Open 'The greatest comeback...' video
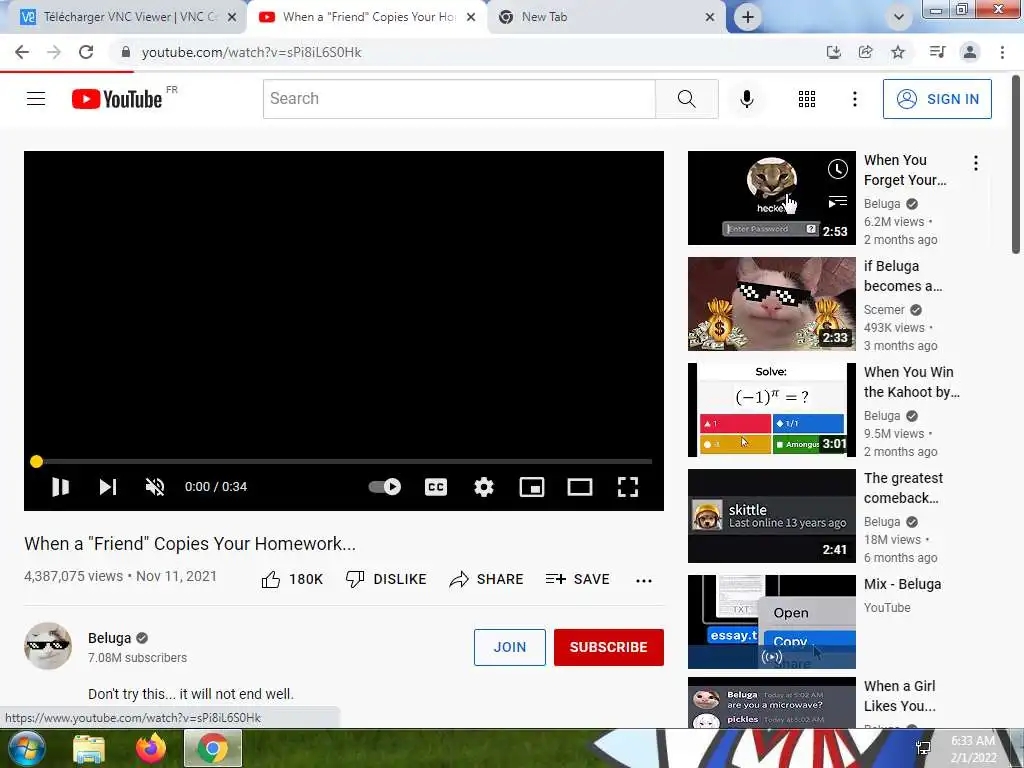 pyautogui.click(x=771, y=516)
